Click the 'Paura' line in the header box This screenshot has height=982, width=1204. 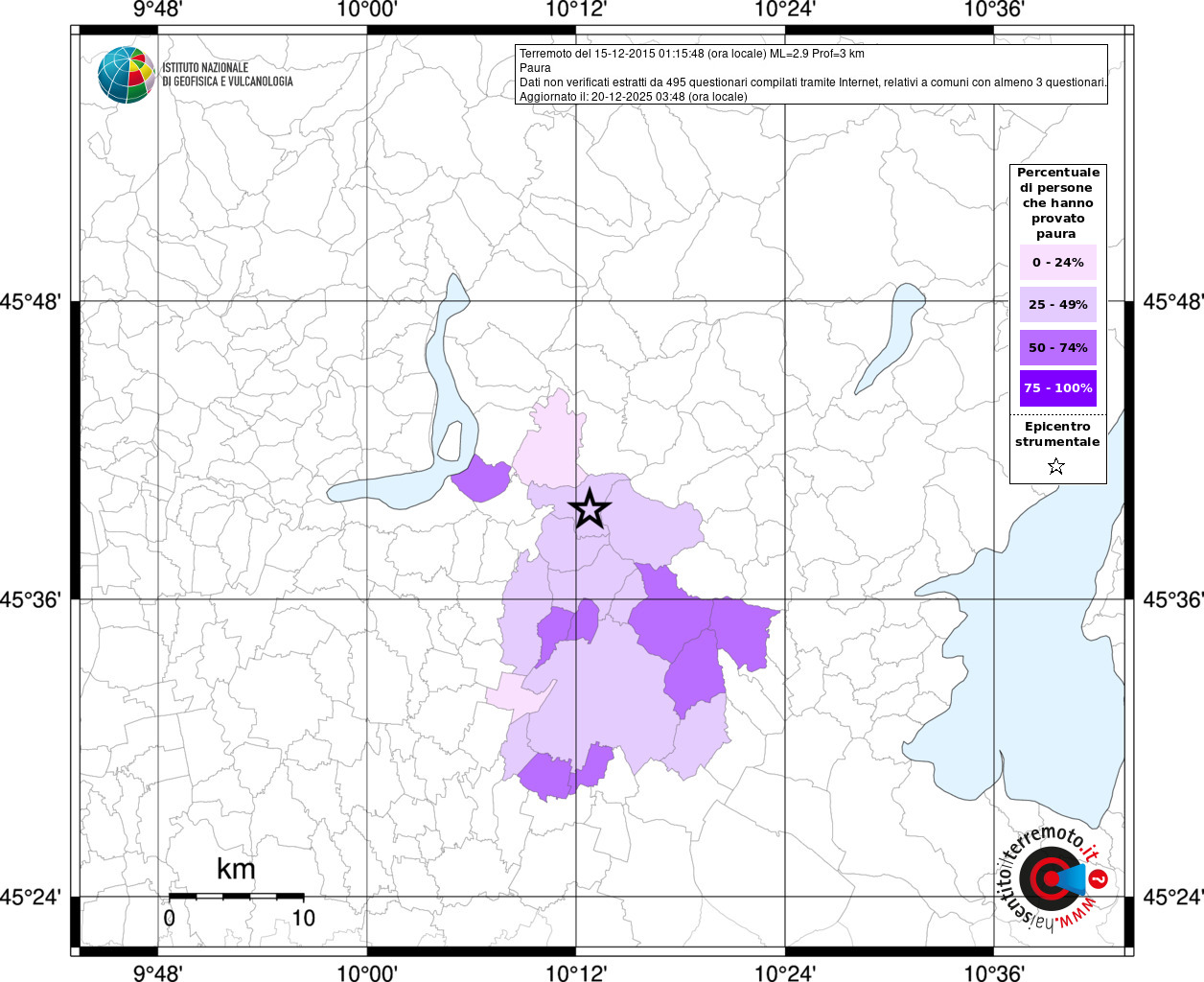(535, 68)
